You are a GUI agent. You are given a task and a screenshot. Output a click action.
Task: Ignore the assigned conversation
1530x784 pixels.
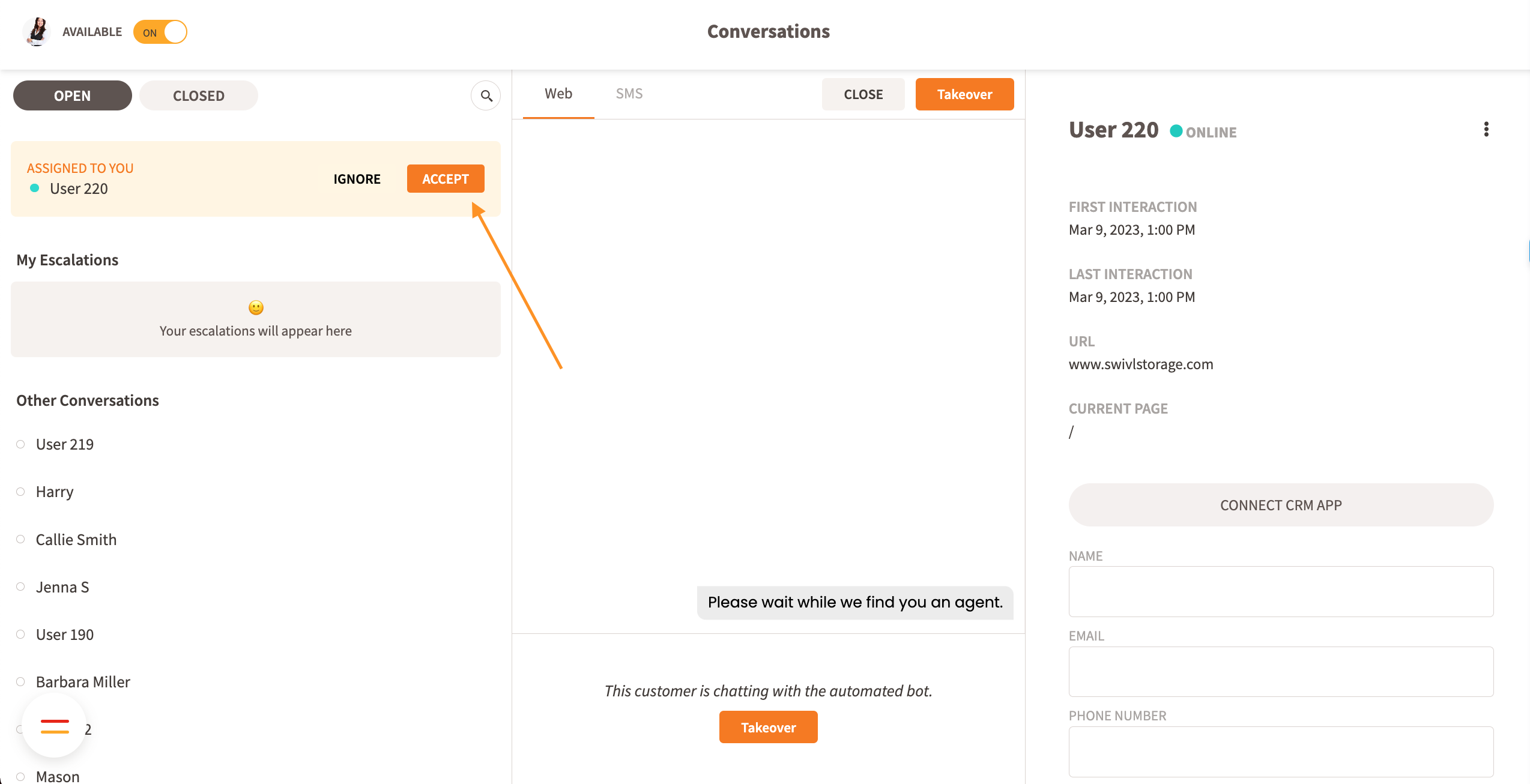357,179
